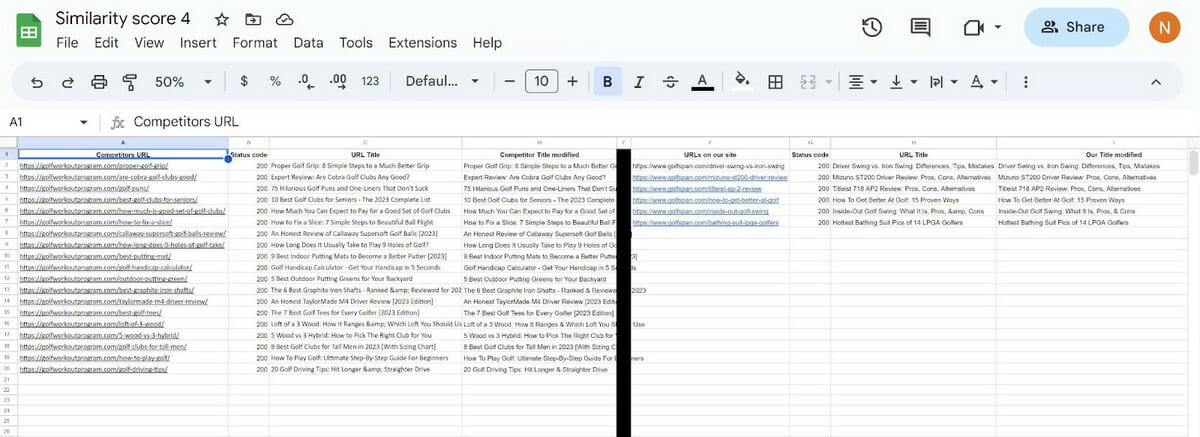Open more toolbar options
The width and height of the screenshot is (1200, 437).
(x=1025, y=82)
